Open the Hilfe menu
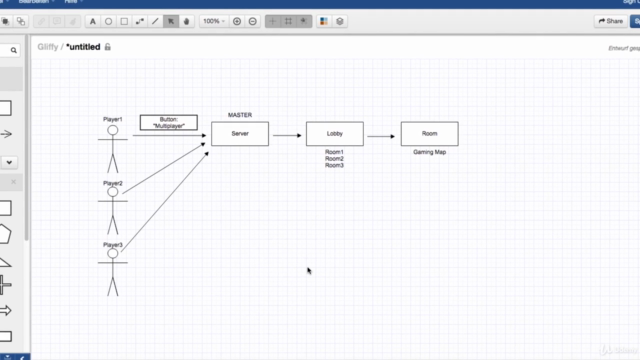This screenshot has height=360, width=640. coord(73,2)
